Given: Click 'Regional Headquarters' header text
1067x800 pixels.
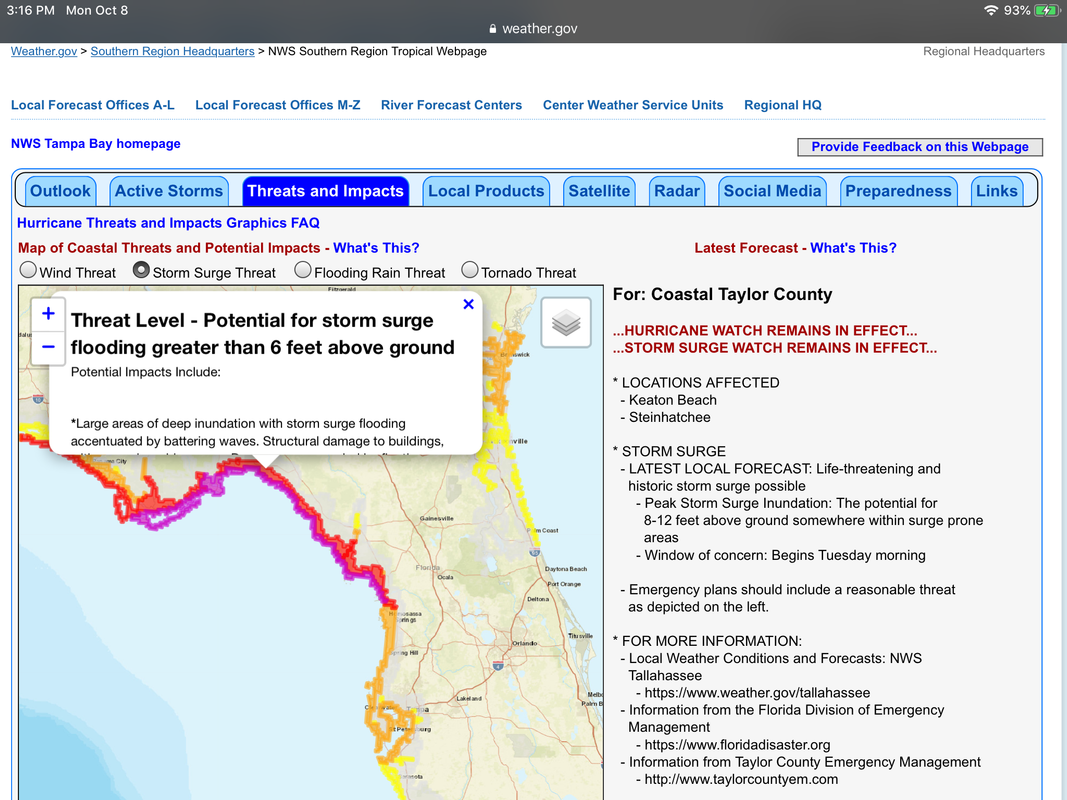Looking at the screenshot, I should pos(983,51).
